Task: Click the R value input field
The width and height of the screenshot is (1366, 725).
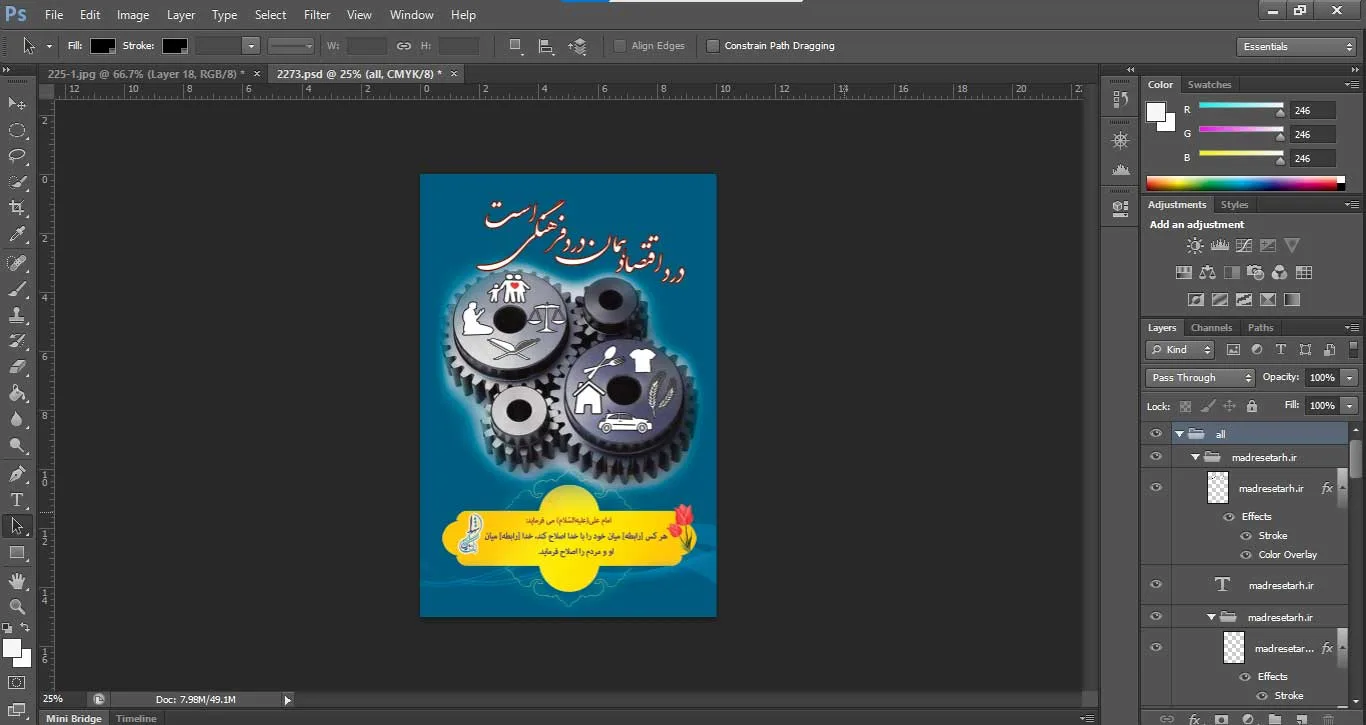Action: click(1312, 110)
